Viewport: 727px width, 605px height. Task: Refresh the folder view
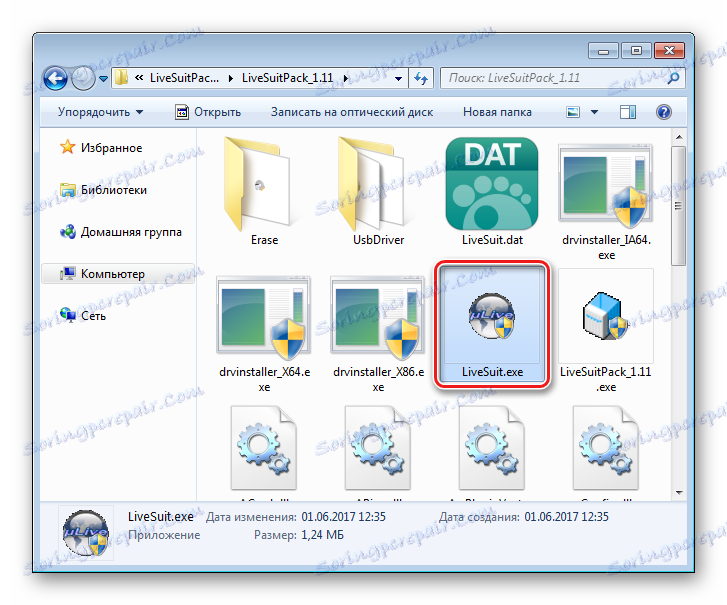pyautogui.click(x=421, y=78)
